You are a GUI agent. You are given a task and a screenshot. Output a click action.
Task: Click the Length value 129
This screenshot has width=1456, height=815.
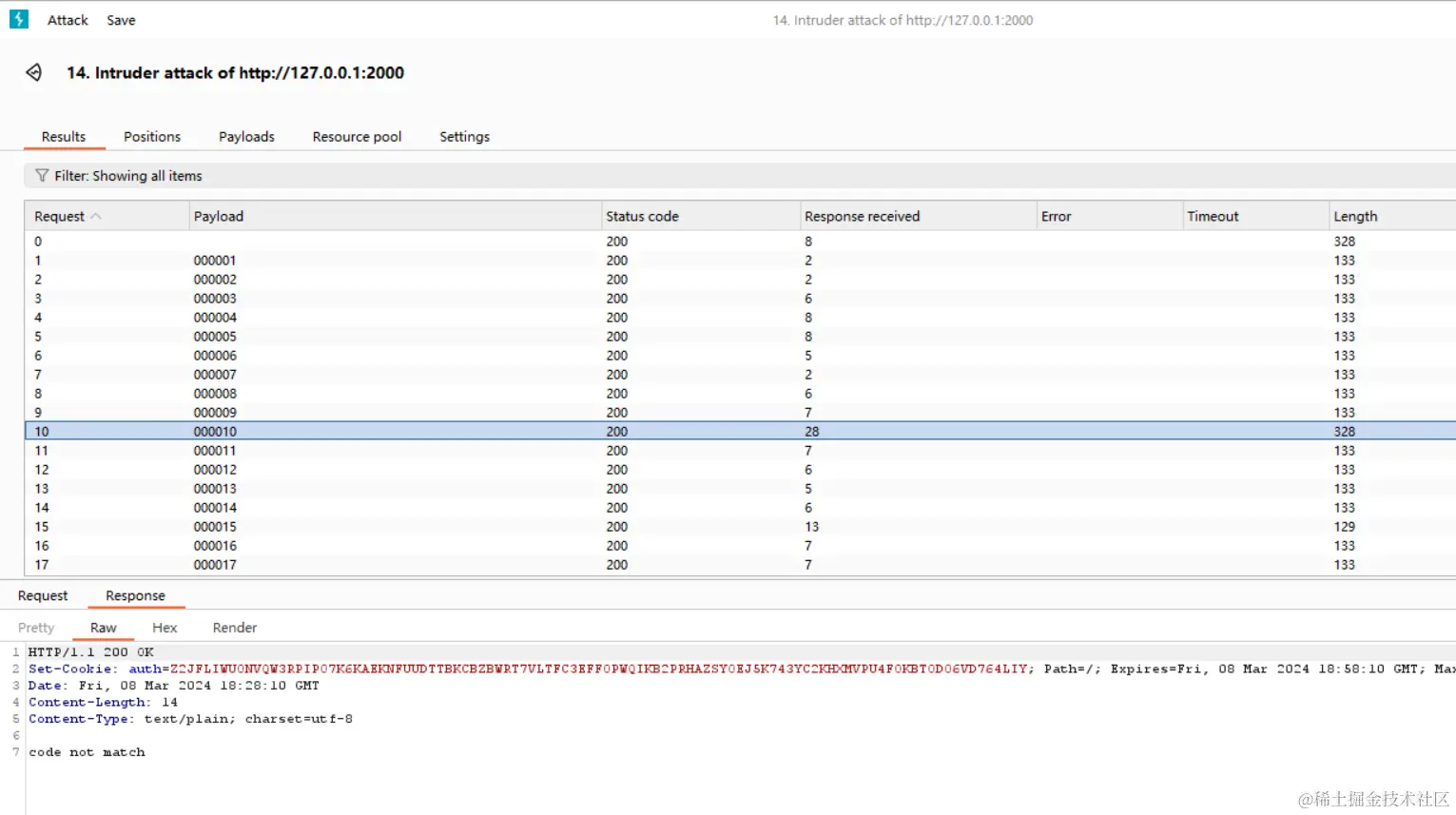pos(1344,527)
